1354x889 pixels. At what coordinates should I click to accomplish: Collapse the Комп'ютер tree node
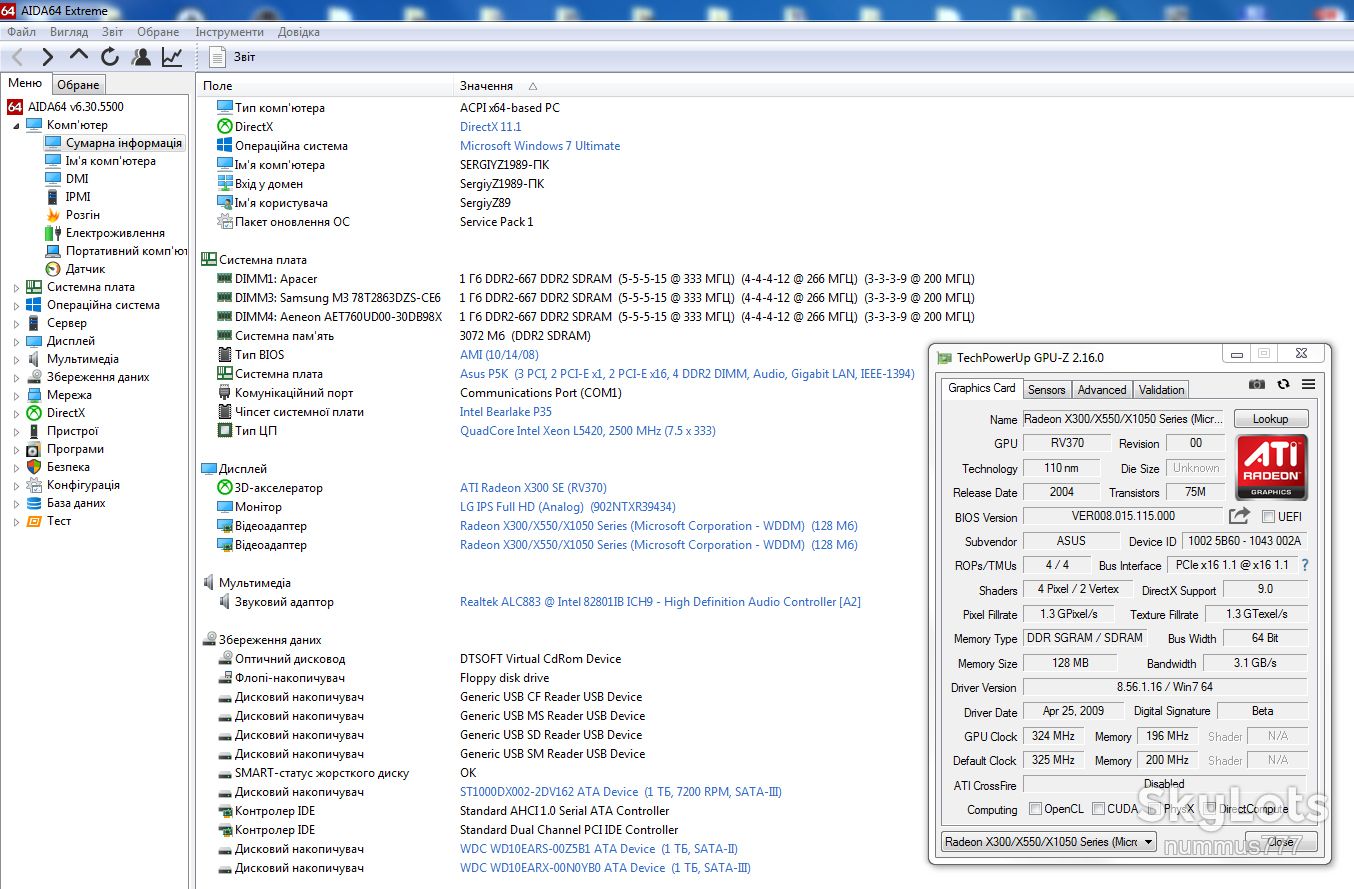pos(16,126)
